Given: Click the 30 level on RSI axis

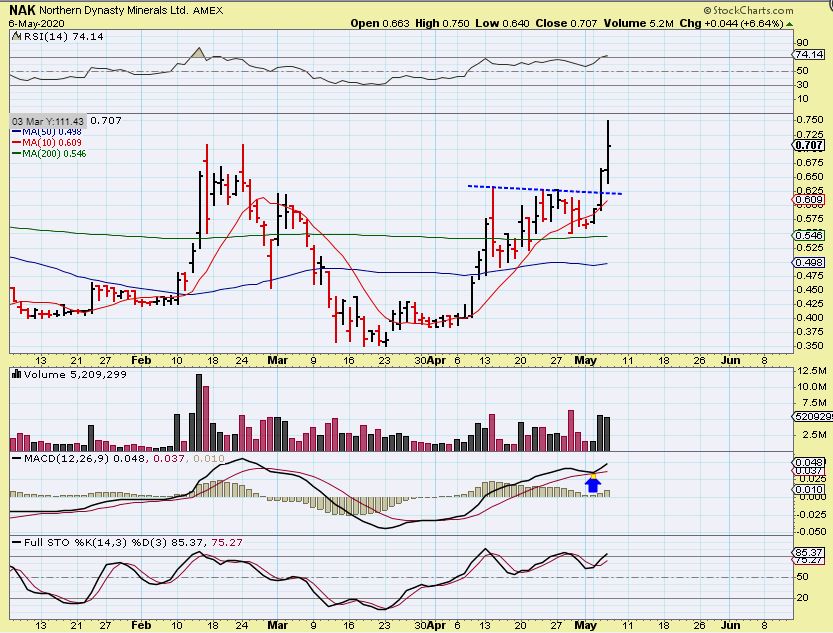Looking at the screenshot, I should tap(803, 85).
